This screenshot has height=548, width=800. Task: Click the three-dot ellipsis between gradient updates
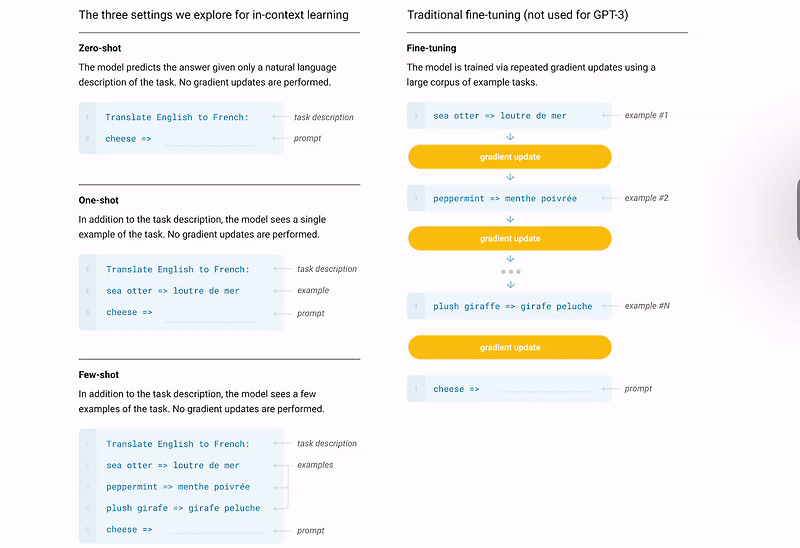510,271
